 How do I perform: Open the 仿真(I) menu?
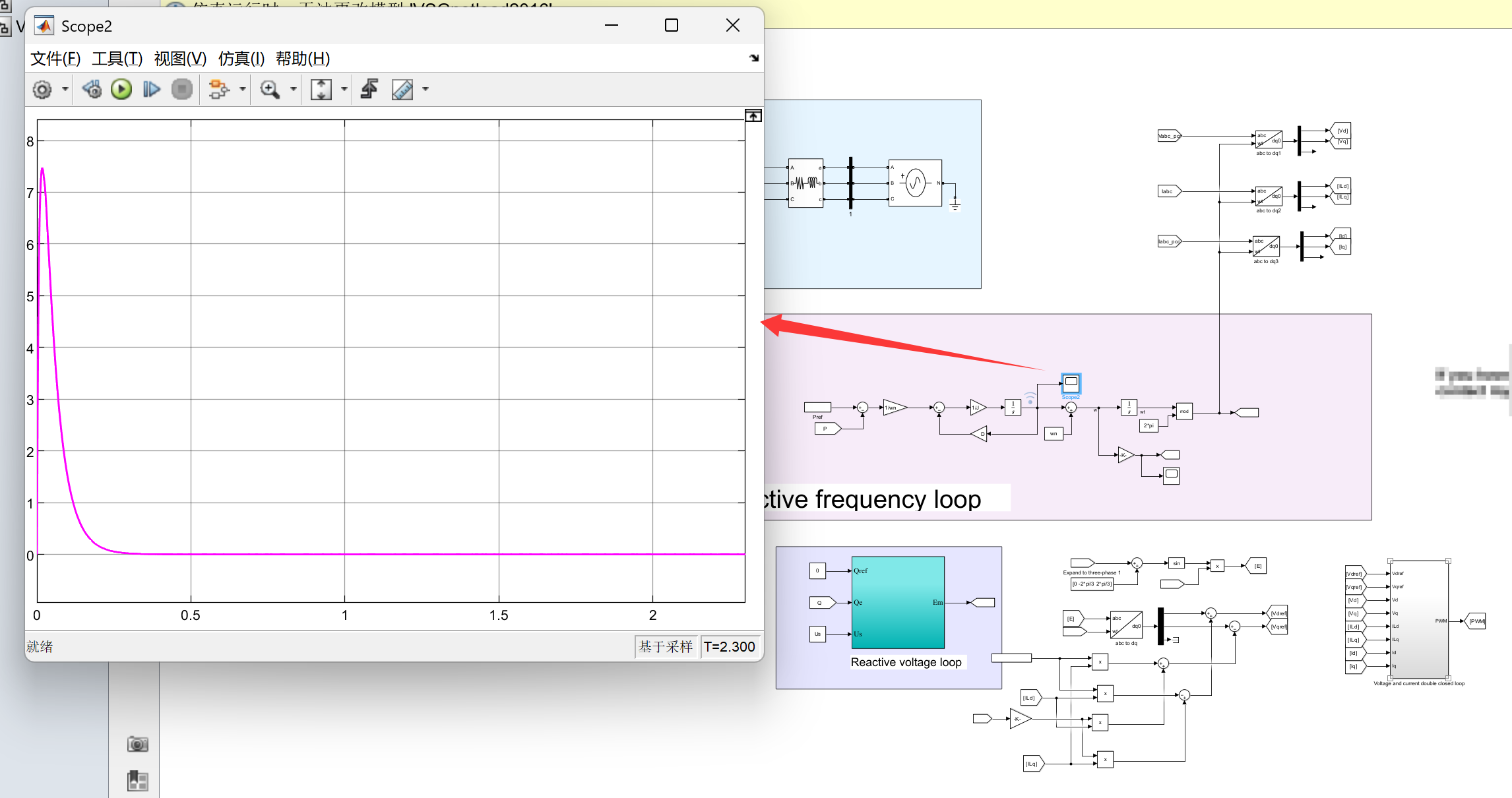(x=241, y=59)
